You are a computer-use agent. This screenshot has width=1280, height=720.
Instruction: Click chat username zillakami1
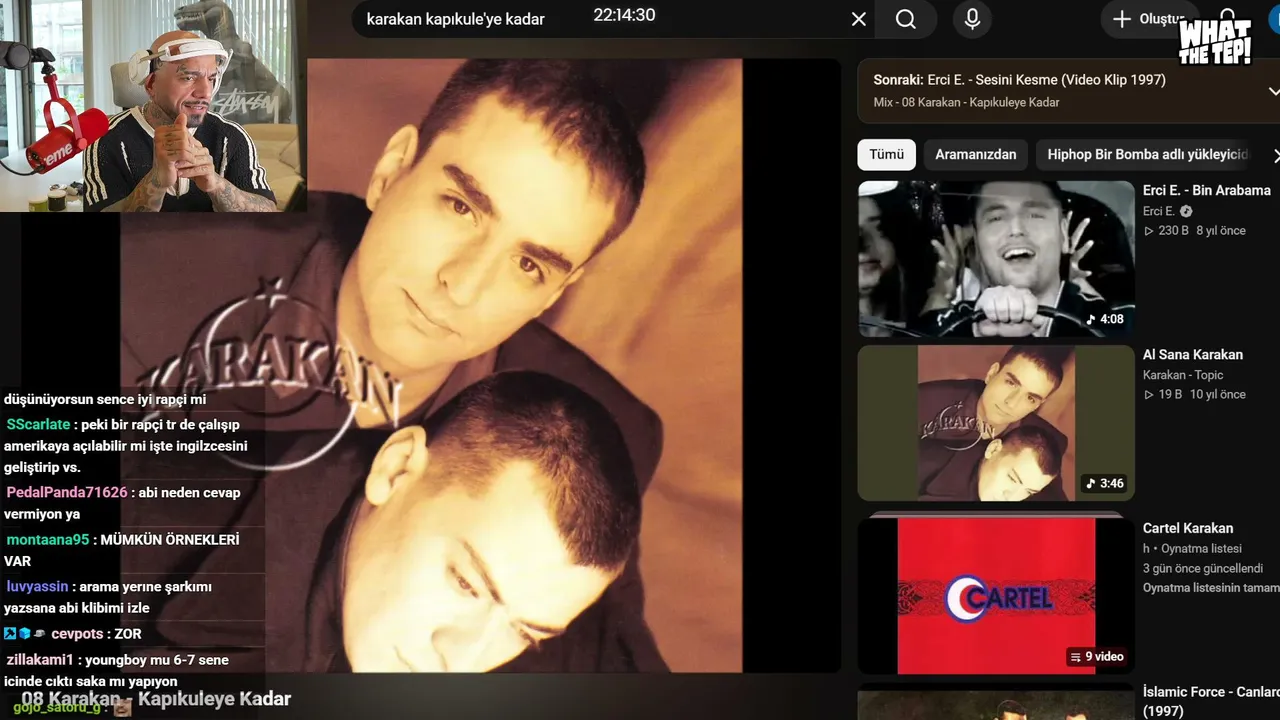tap(40, 660)
